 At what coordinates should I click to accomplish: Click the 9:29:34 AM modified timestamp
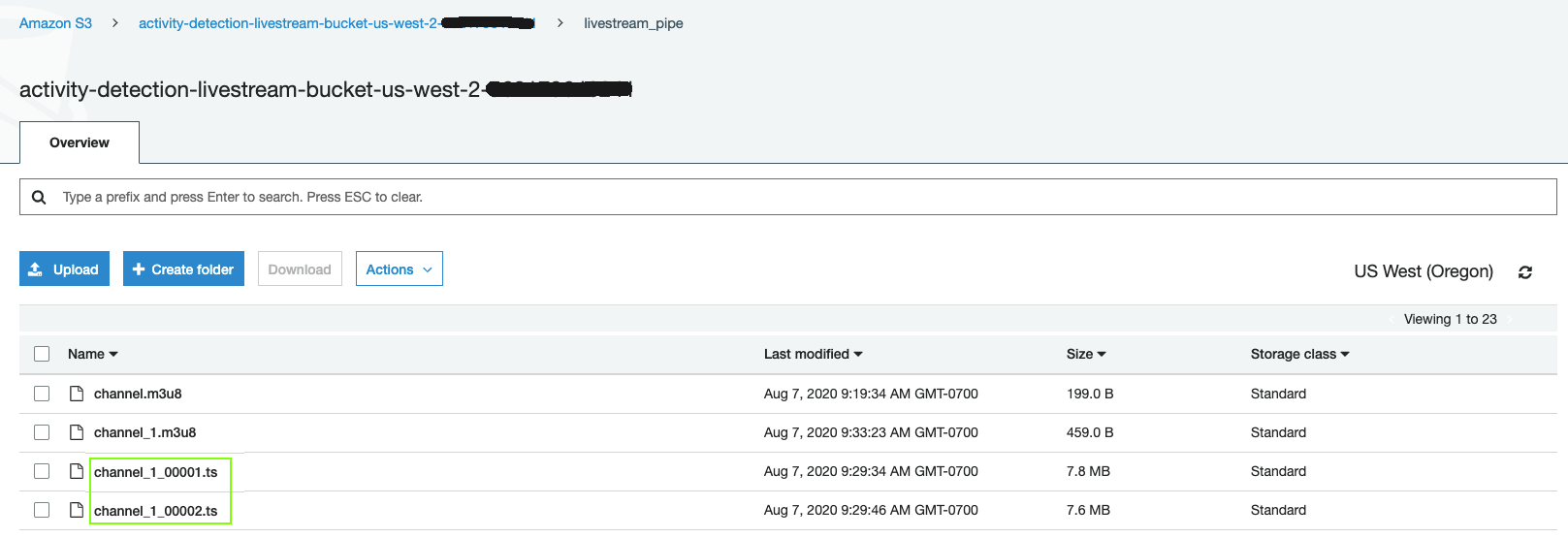click(871, 471)
